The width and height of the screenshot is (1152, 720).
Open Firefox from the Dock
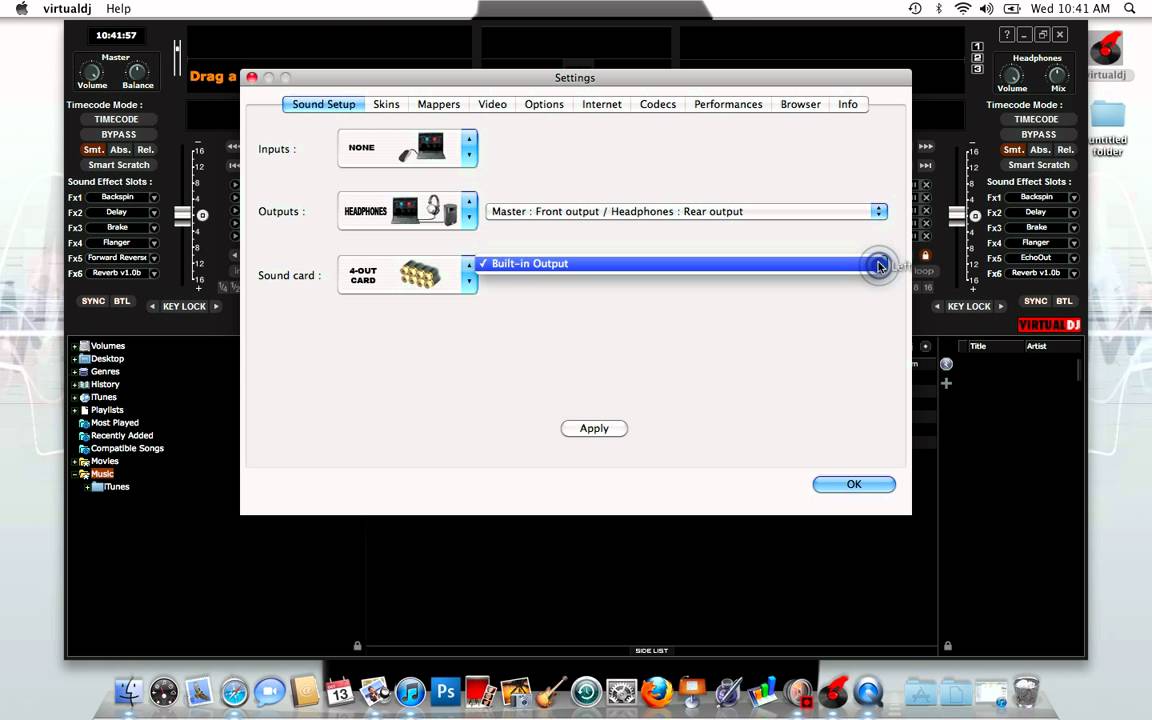click(657, 691)
